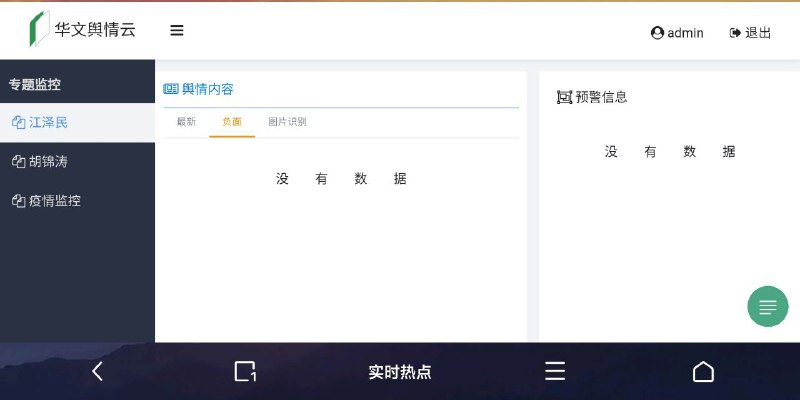The width and height of the screenshot is (800, 400).
Task: Click the 预警信息 heading text
Action: pos(602,97)
